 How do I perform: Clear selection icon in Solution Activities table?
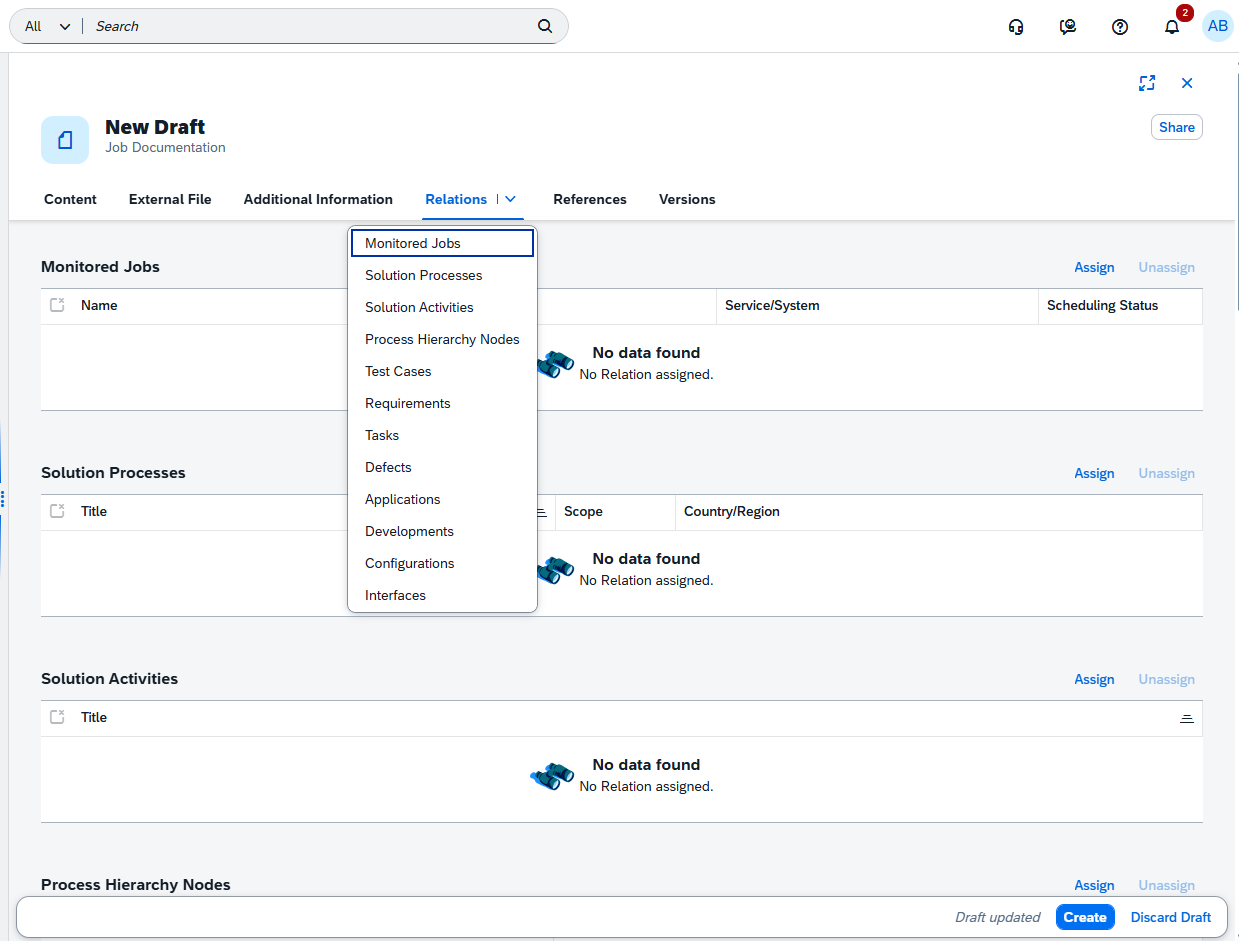pos(57,717)
